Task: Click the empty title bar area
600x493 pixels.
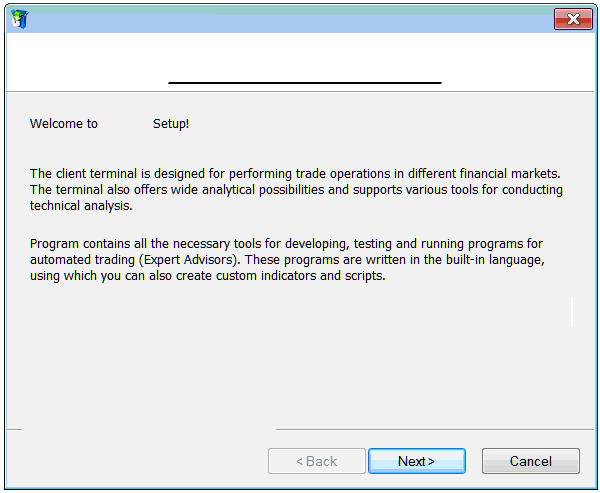Action: [290, 19]
